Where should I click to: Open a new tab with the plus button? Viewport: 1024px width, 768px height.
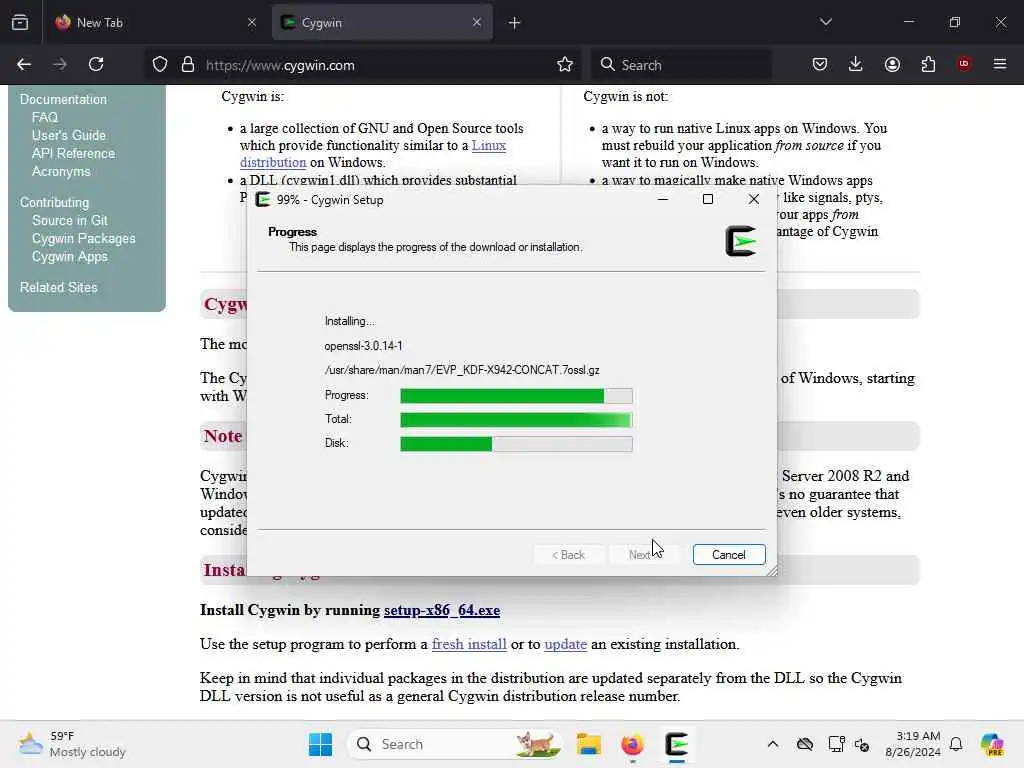tap(515, 23)
